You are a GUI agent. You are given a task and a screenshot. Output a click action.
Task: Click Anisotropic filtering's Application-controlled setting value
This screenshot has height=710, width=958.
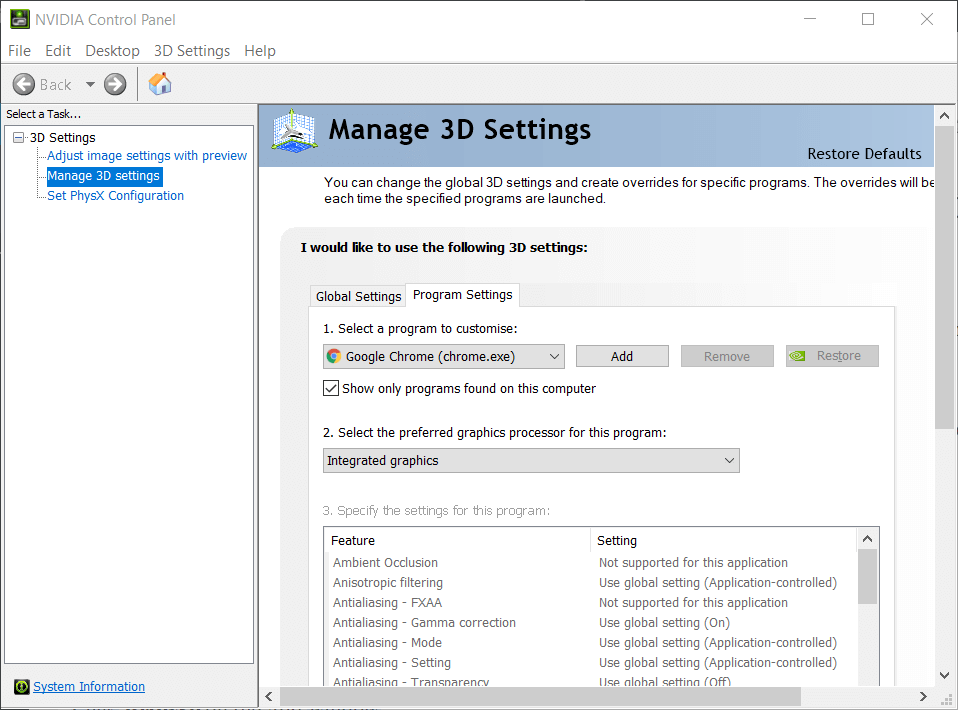coord(718,583)
